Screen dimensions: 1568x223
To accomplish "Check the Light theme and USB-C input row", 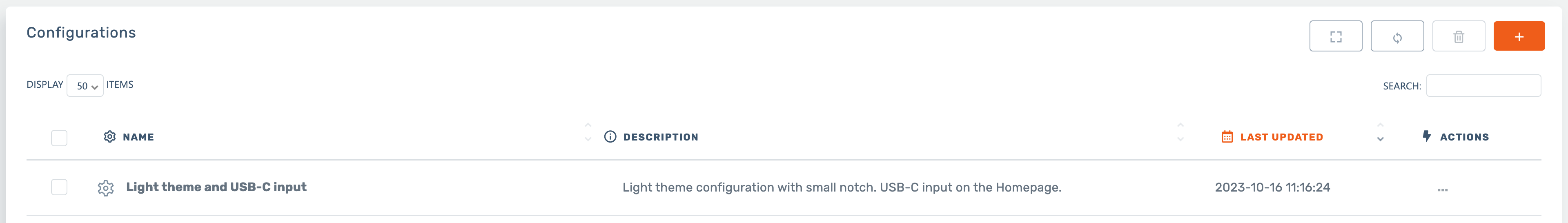I will (x=59, y=187).
